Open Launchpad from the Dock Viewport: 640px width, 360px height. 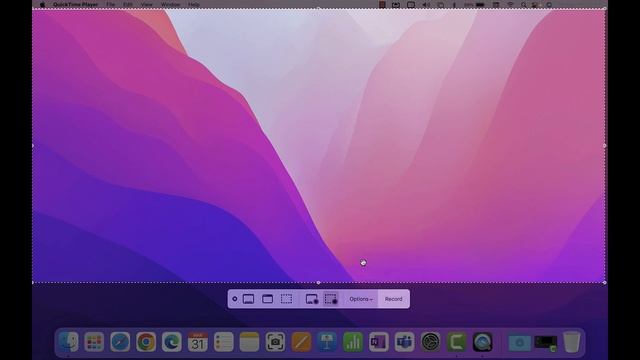pos(94,342)
